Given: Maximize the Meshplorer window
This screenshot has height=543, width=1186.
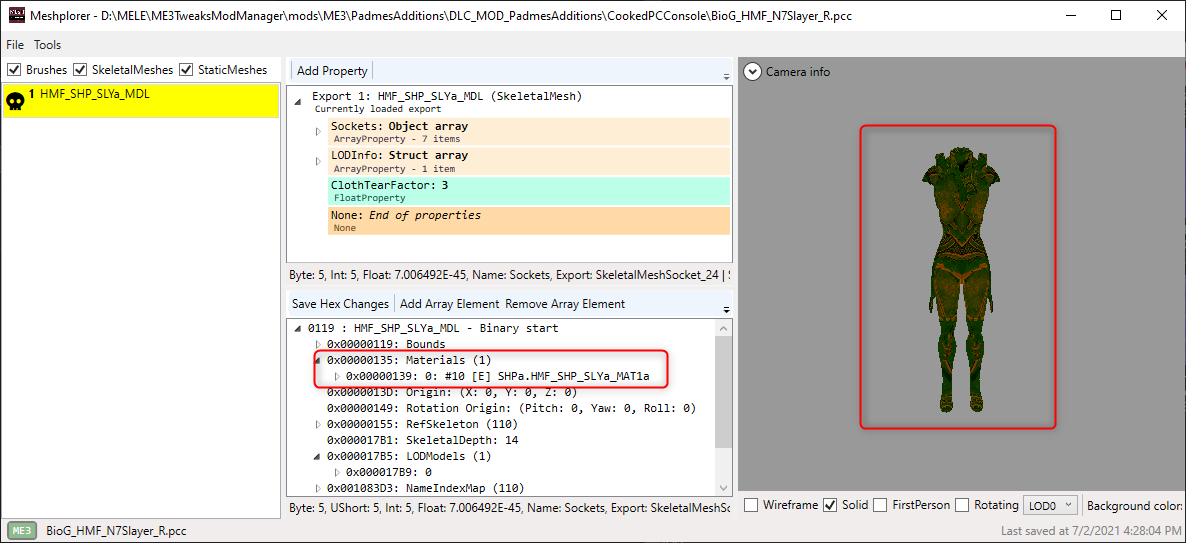Looking at the screenshot, I should (x=1116, y=15).
